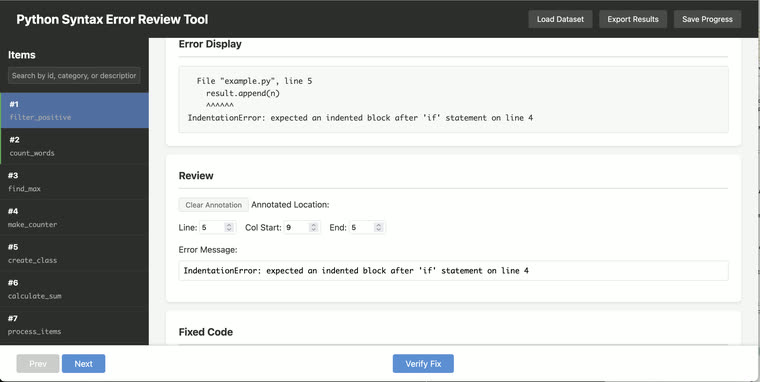
Task: Open Export Results in the header
Action: coord(633,19)
